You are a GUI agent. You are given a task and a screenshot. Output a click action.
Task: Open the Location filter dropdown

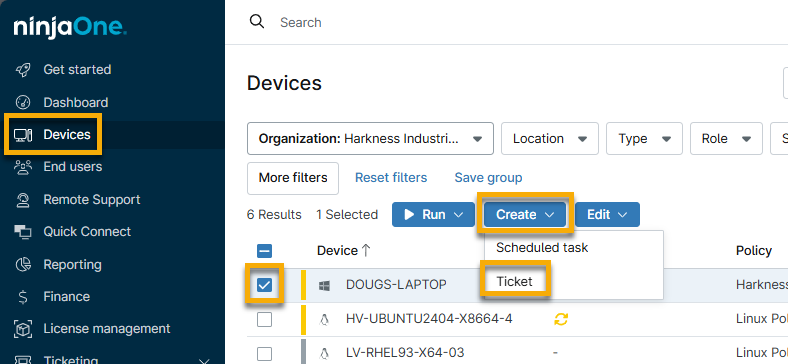[x=550, y=138]
